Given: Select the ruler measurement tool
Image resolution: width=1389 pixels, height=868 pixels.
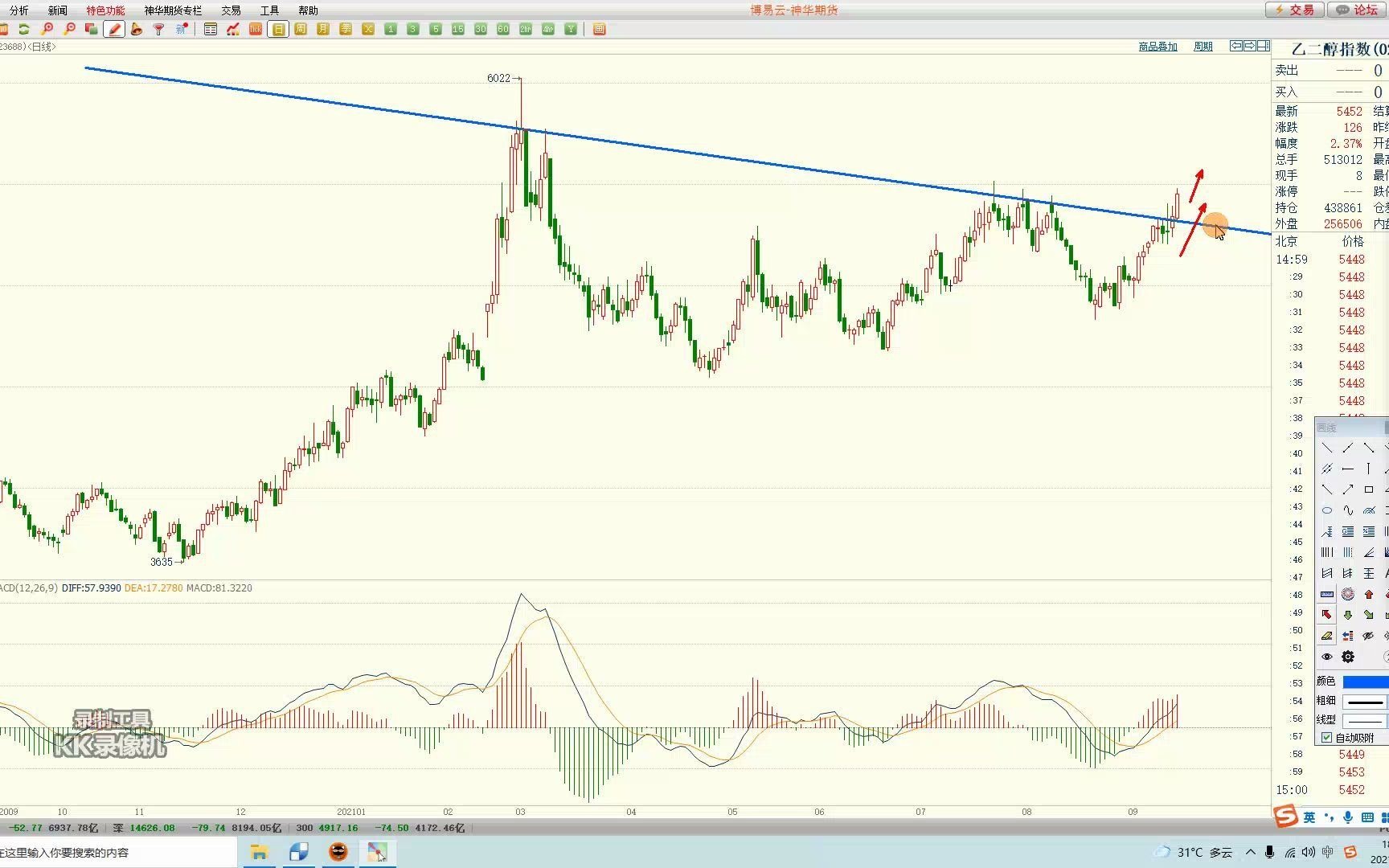Looking at the screenshot, I should (x=1327, y=594).
